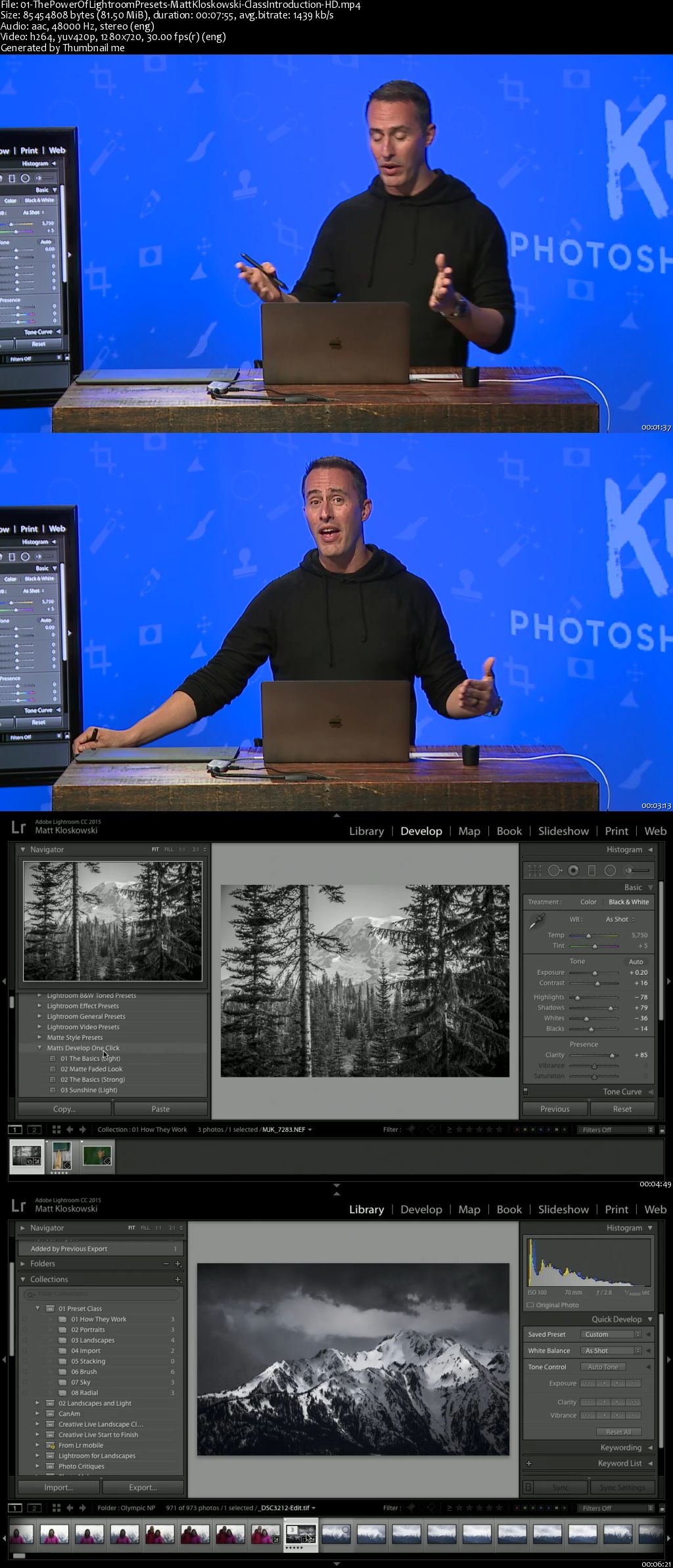Click the Export... button

point(143,1487)
